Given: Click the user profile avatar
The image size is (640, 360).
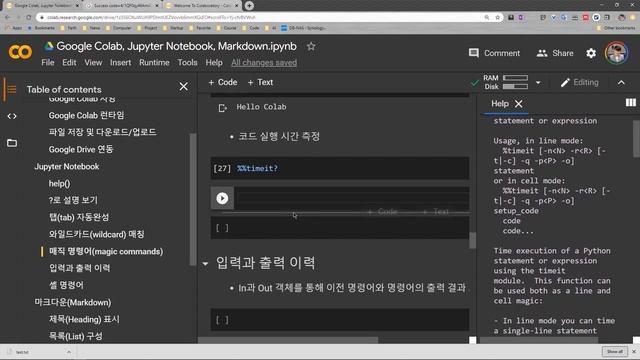Looking at the screenshot, I should (616, 53).
